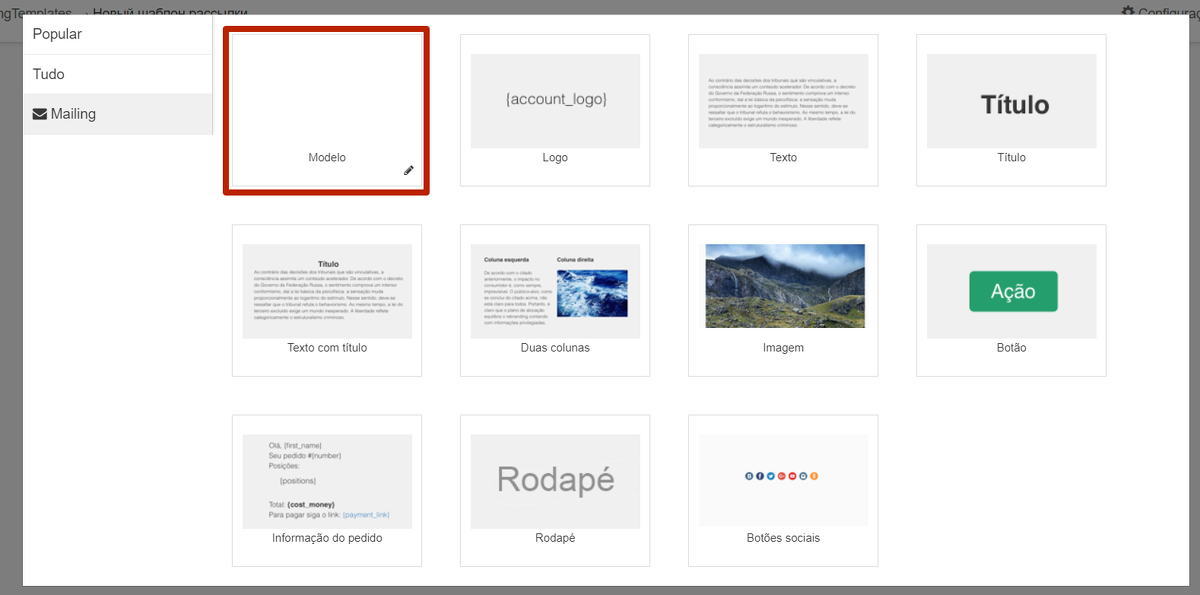Click the settings gear icon at top right
The image size is (1200, 595).
[1128, 11]
